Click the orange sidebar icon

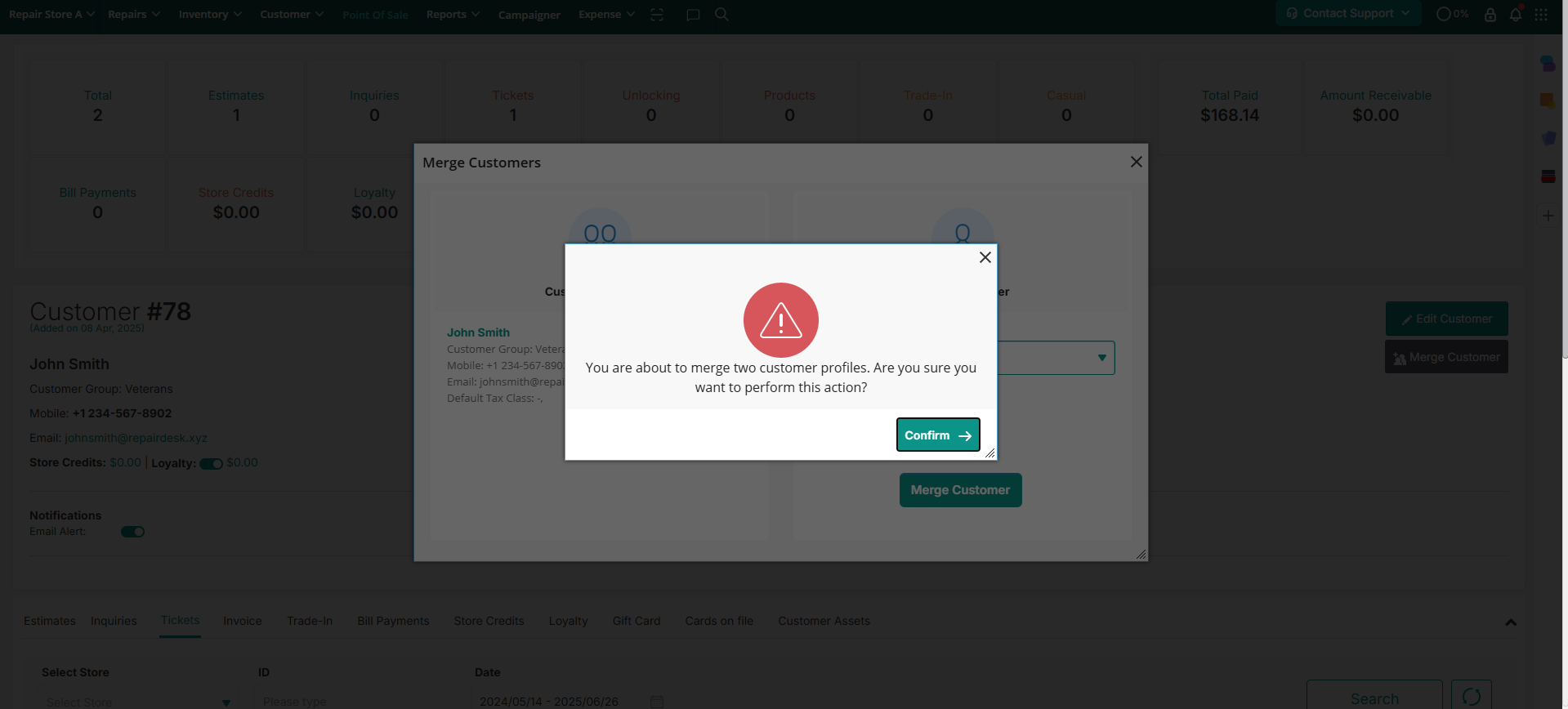pyautogui.click(x=1548, y=100)
